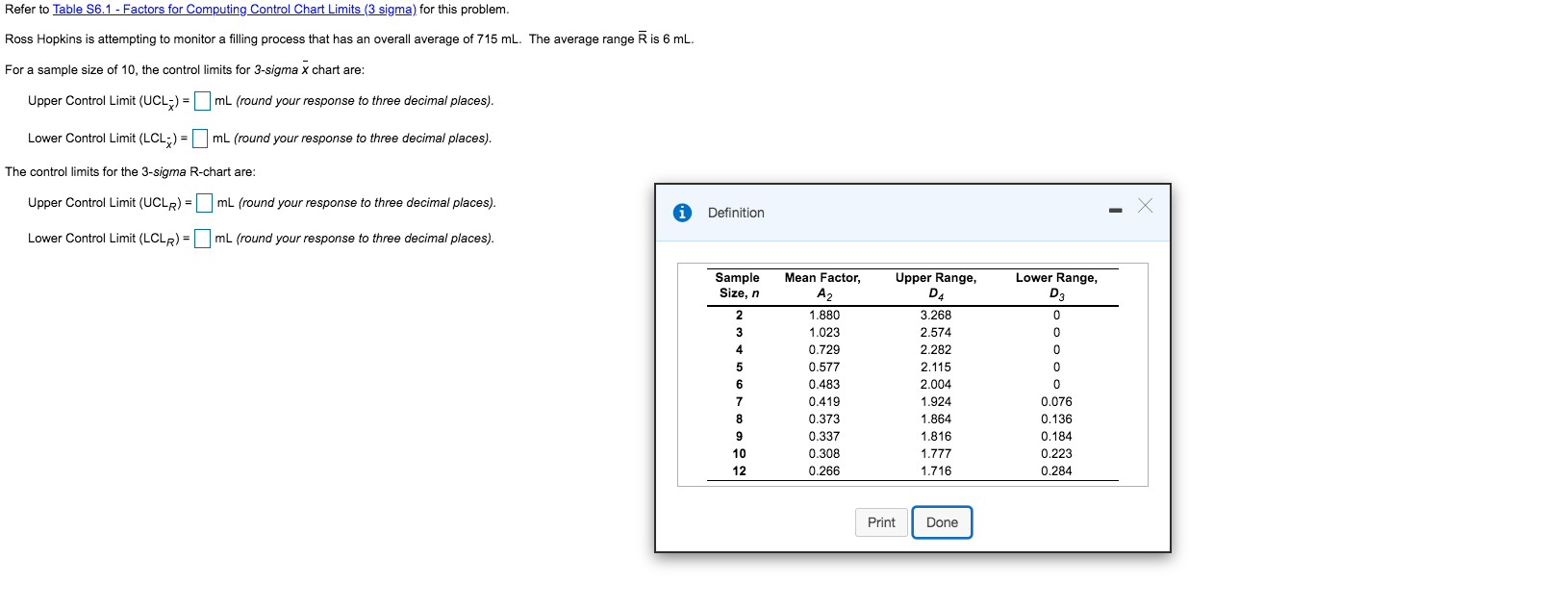Select the D4 value 2.282

935,350
